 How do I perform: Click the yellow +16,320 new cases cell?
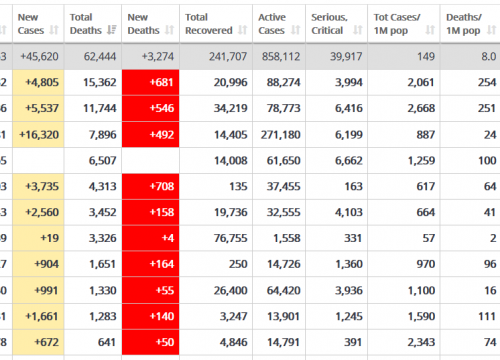[x=38, y=135]
